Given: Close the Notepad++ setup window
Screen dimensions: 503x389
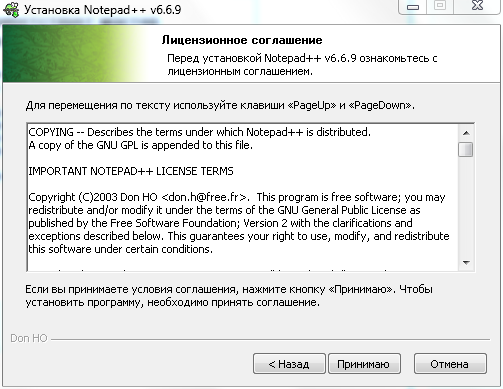Looking at the screenshot, I should click(x=478, y=6).
